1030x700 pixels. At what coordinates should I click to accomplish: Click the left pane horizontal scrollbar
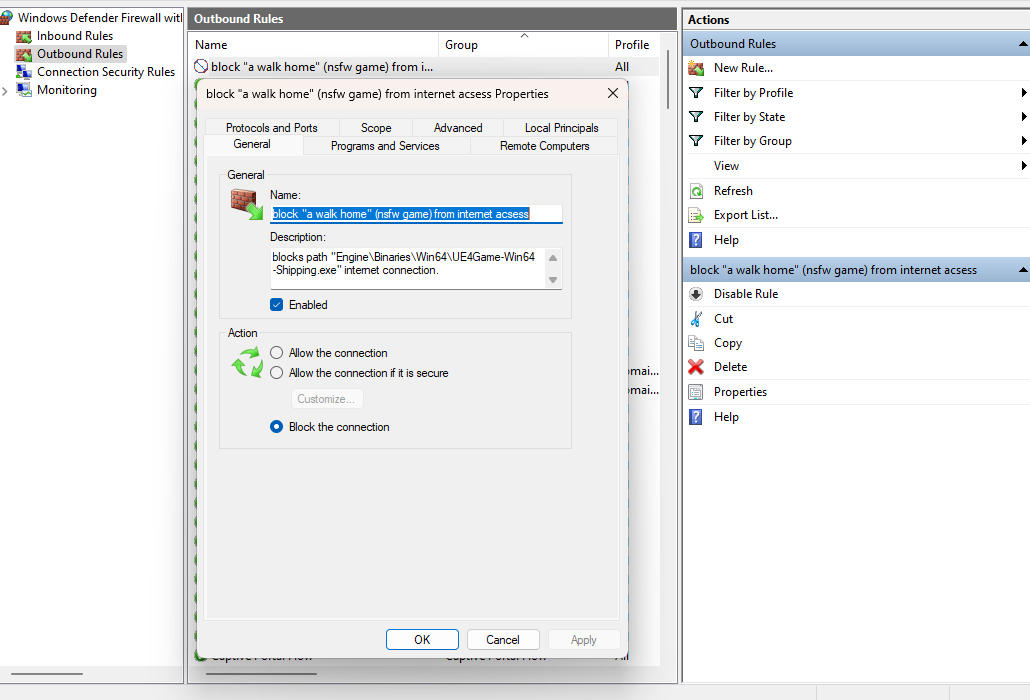click(x=47, y=674)
